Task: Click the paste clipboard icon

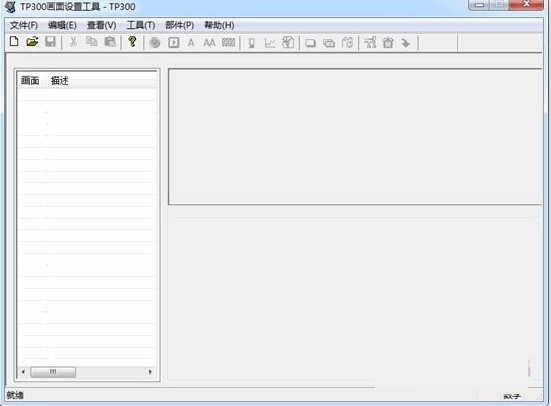Action: point(110,42)
